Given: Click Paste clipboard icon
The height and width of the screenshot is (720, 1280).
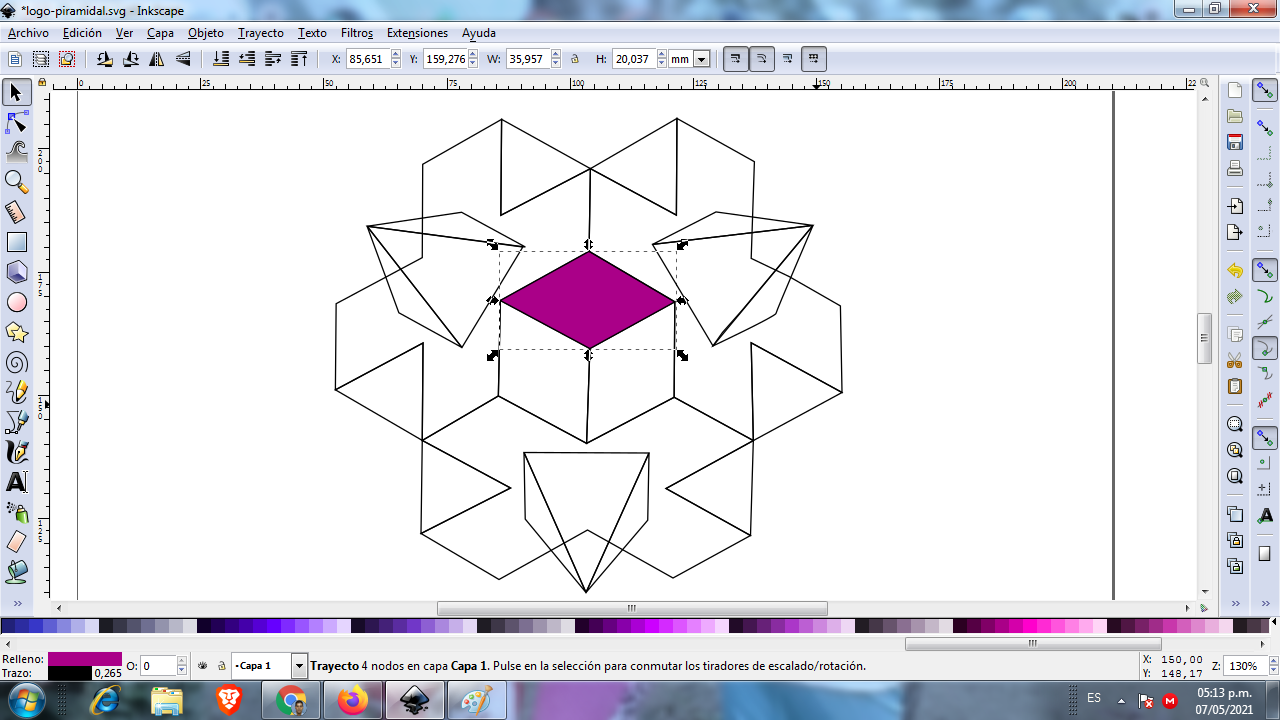Looking at the screenshot, I should coord(1235,386).
